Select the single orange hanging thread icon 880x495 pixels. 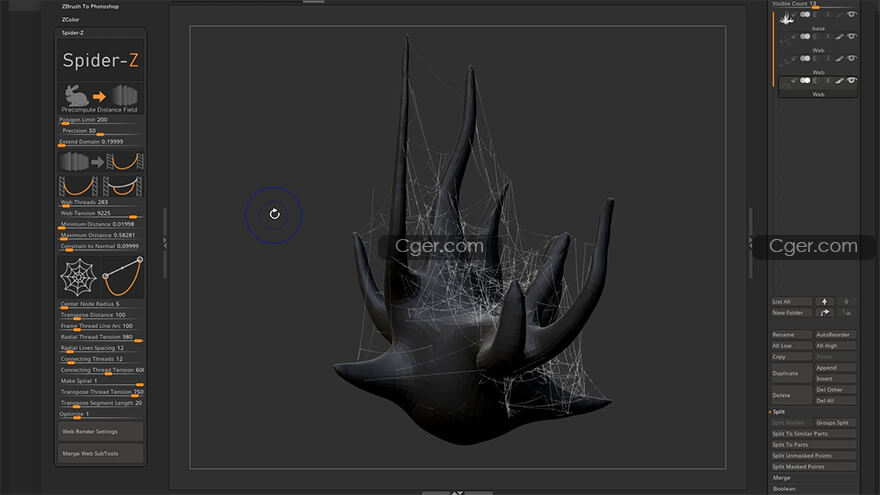(x=78, y=186)
